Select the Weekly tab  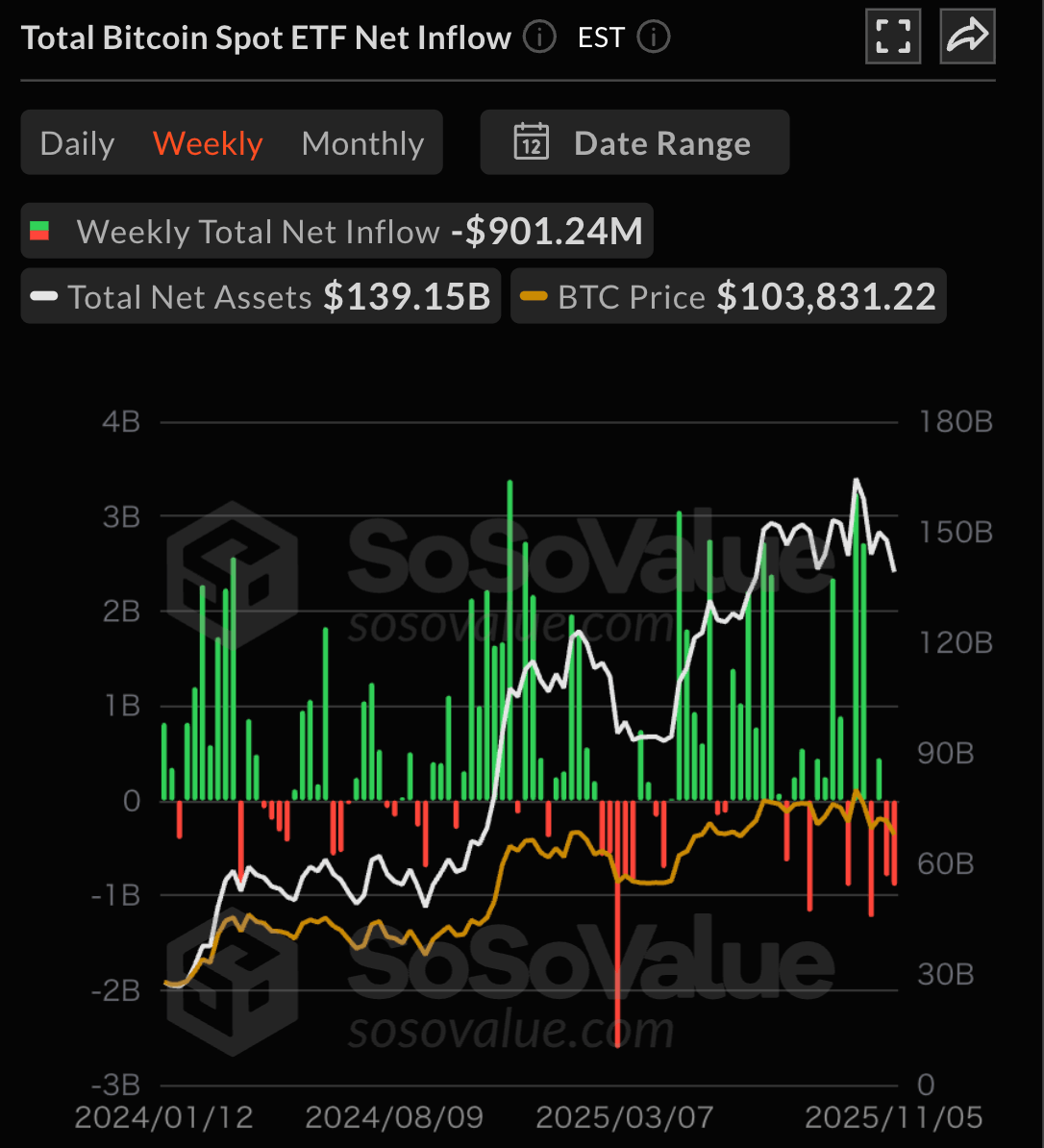[x=208, y=143]
